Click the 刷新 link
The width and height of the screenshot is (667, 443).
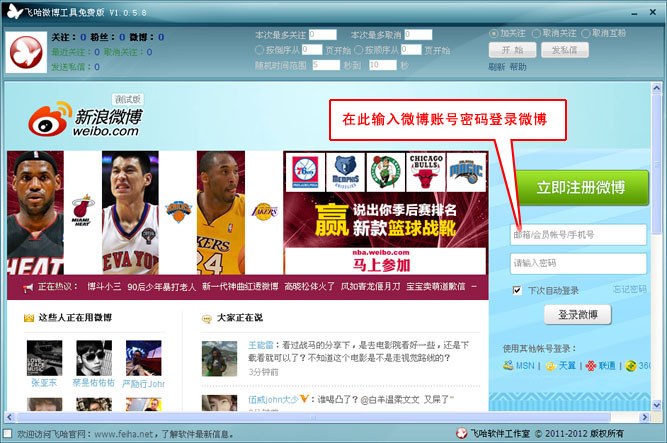pos(496,67)
